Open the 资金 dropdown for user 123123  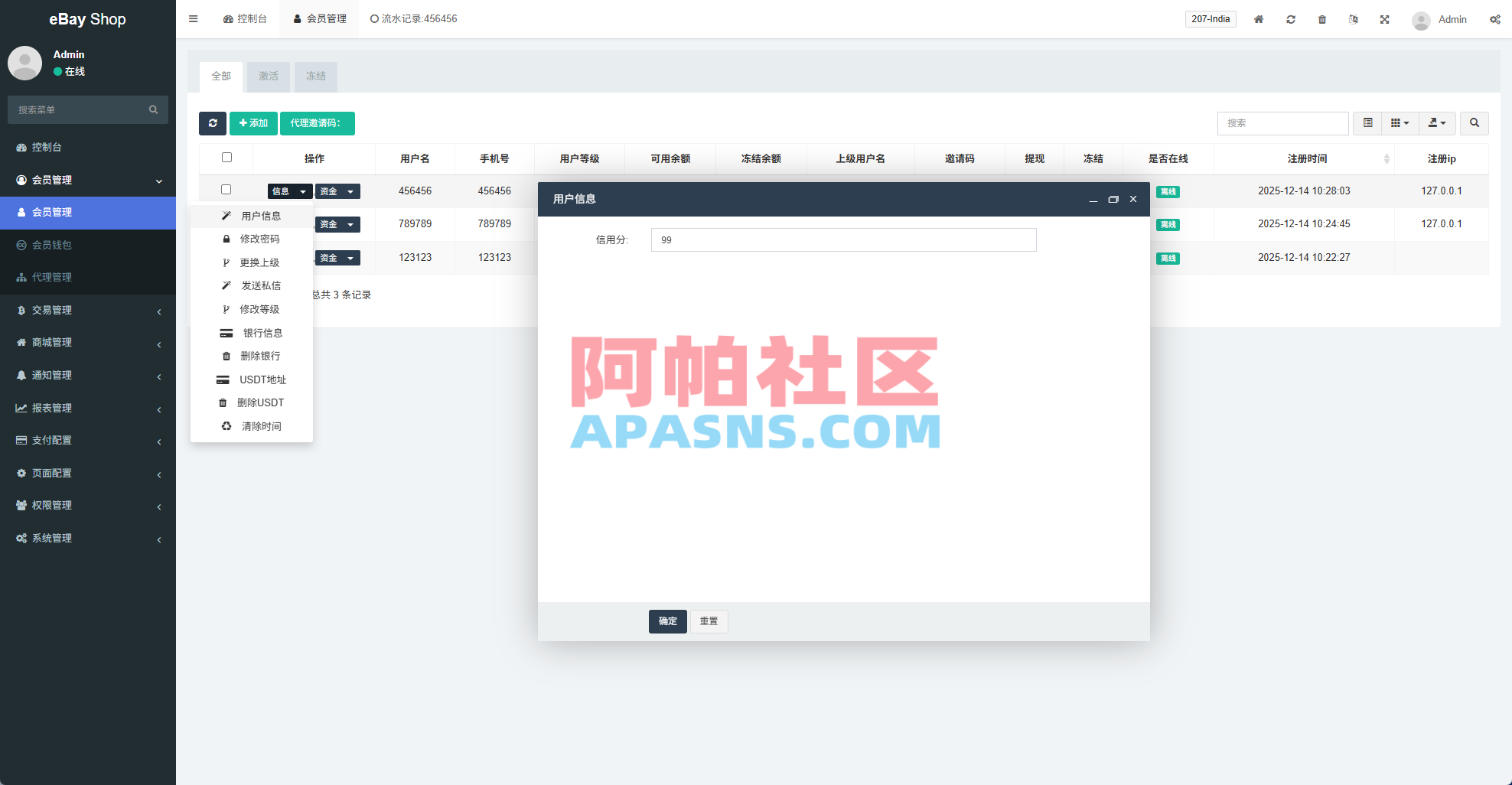pos(337,258)
